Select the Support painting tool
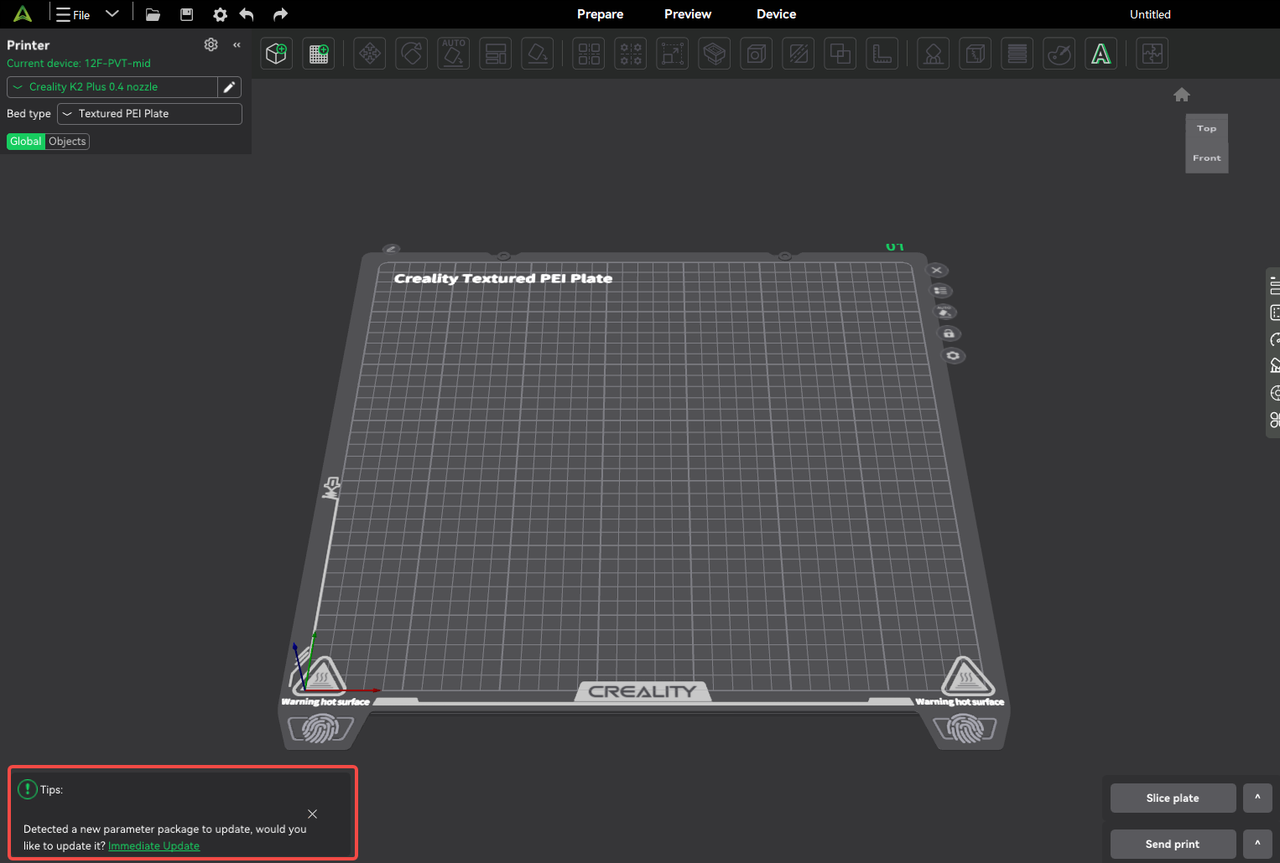Image resolution: width=1280 pixels, height=863 pixels. 933,54
